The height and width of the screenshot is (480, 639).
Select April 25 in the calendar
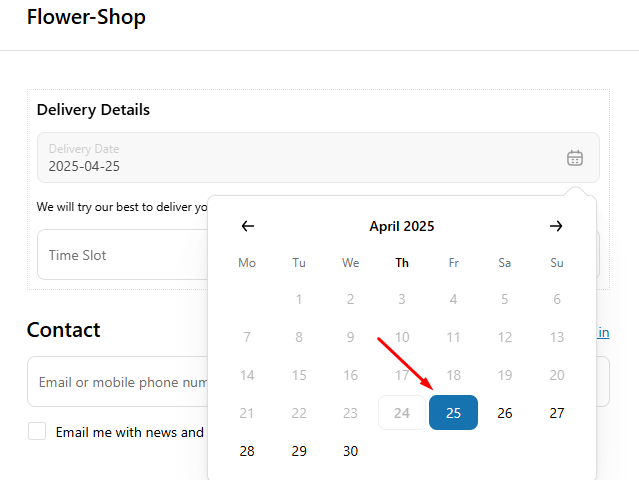click(x=453, y=412)
